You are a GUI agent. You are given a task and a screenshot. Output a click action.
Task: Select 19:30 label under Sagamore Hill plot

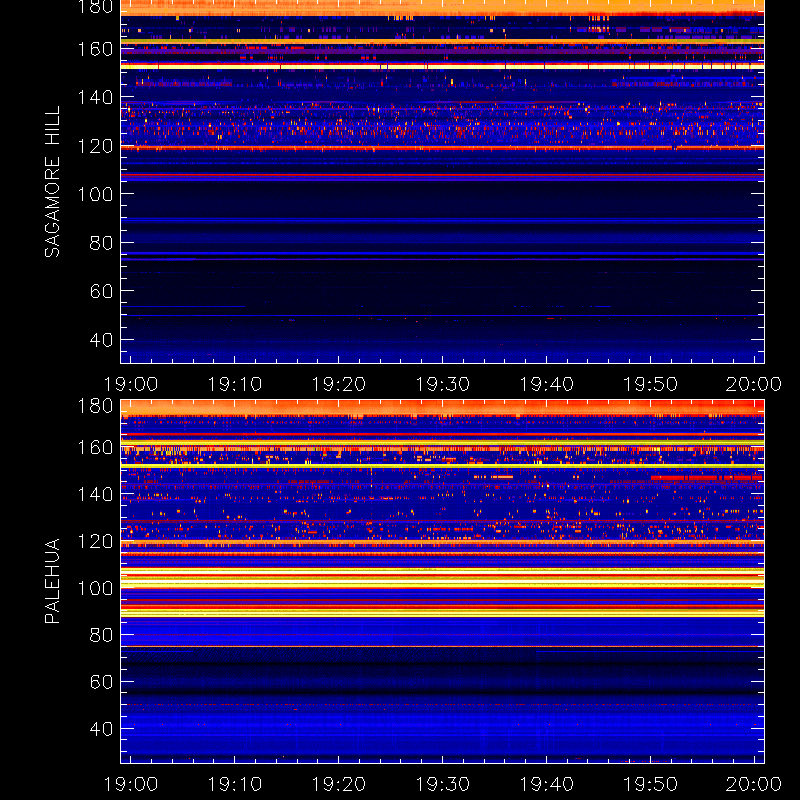click(x=442, y=384)
